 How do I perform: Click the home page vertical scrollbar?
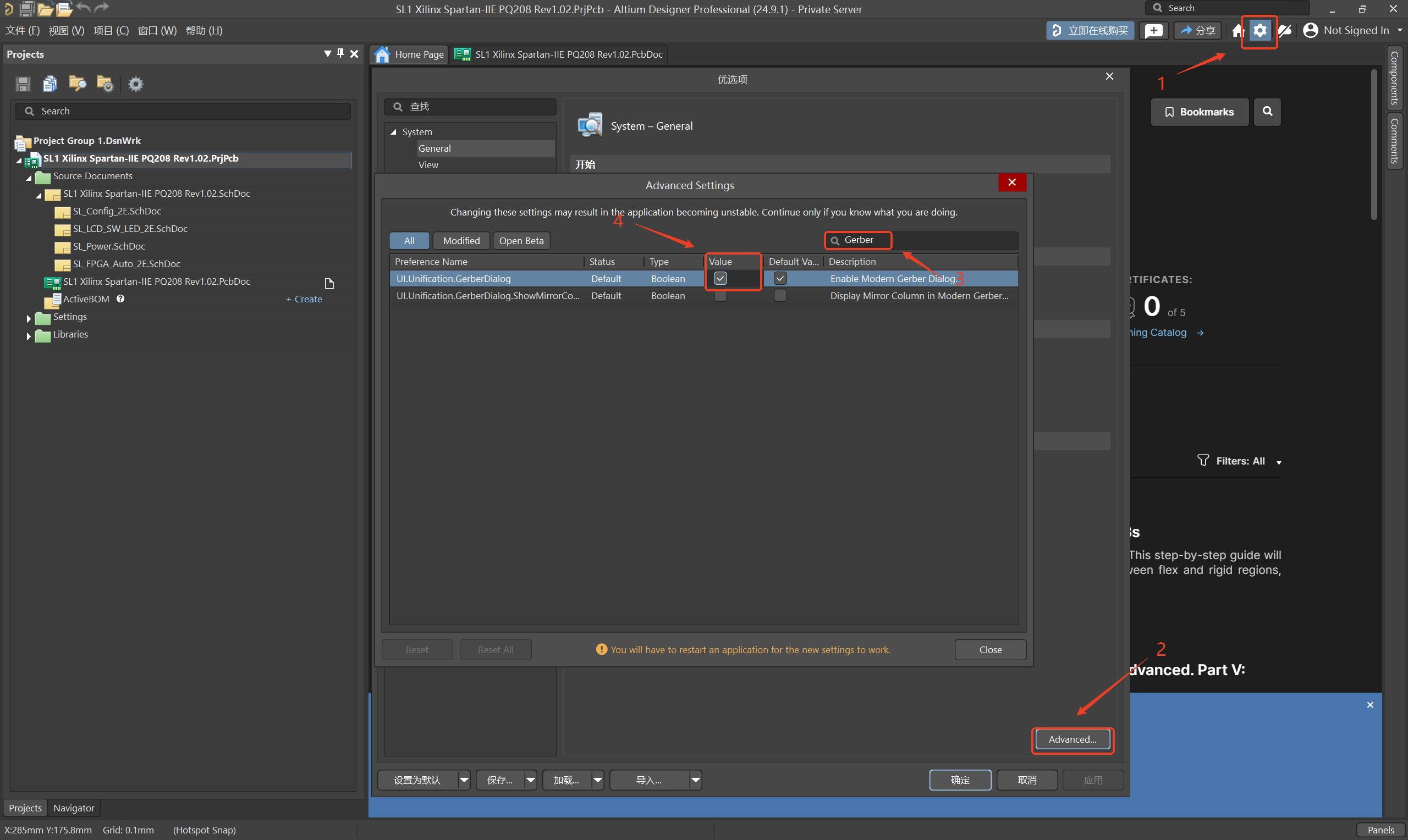[x=1373, y=145]
